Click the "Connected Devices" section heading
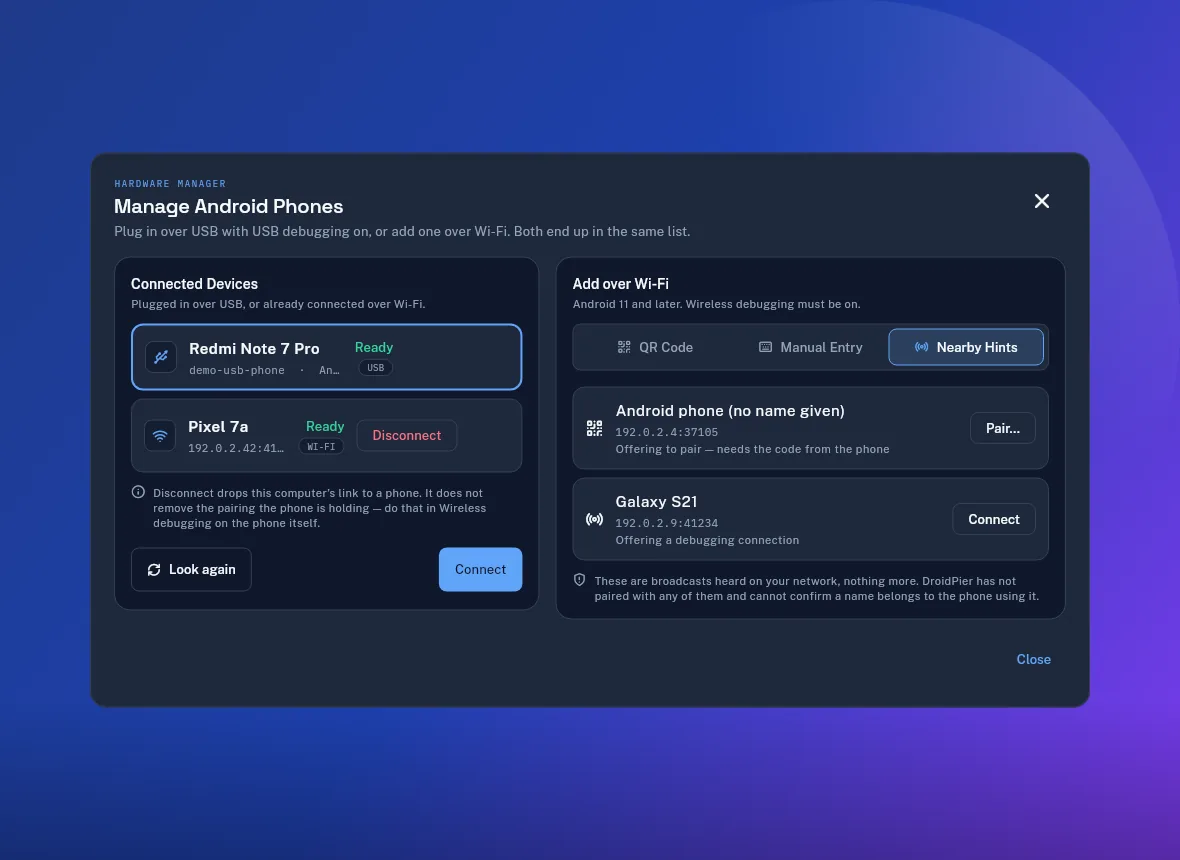This screenshot has width=1180, height=860. [194, 284]
